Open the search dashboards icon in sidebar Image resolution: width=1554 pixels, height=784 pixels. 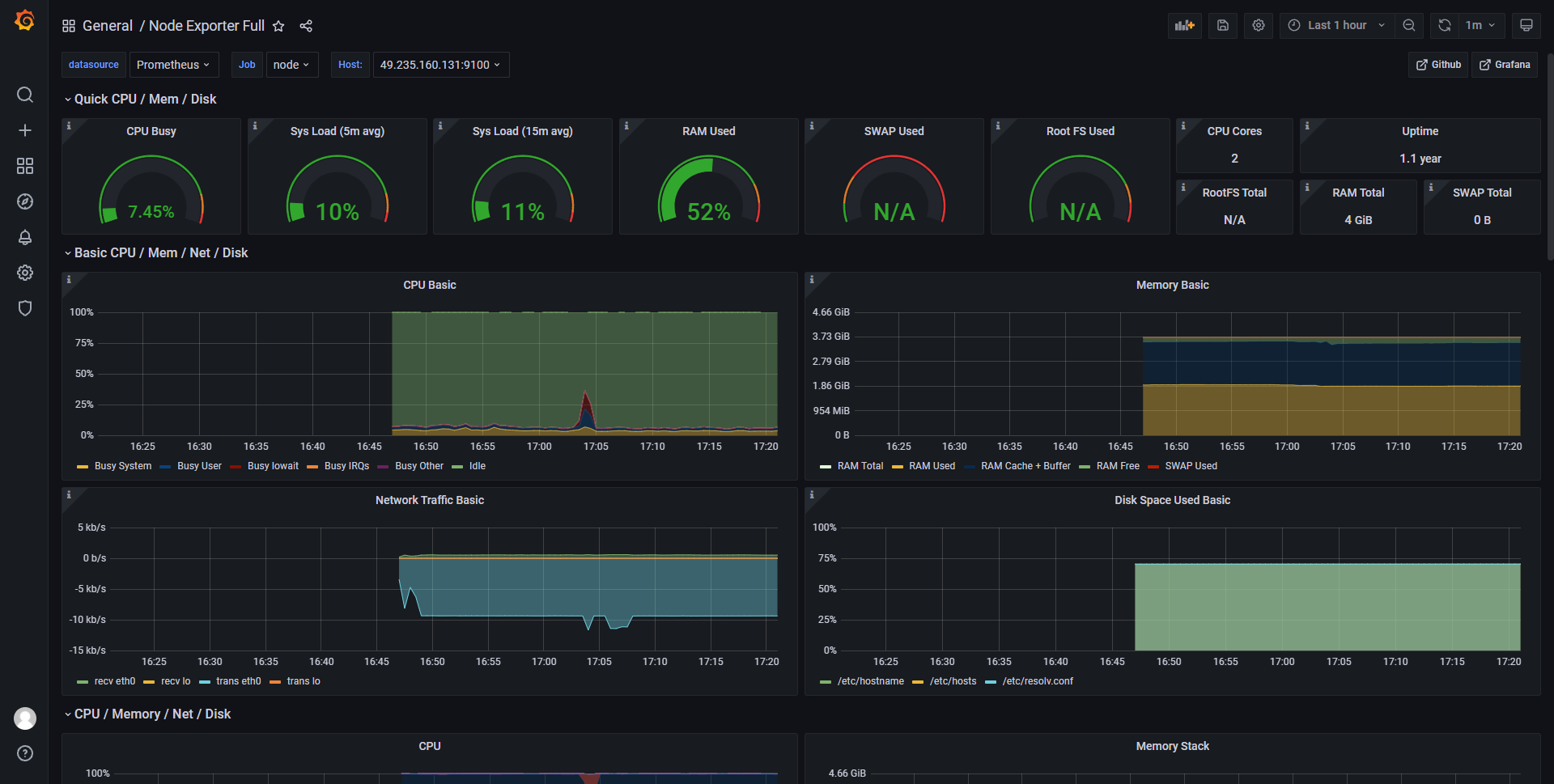click(x=25, y=95)
